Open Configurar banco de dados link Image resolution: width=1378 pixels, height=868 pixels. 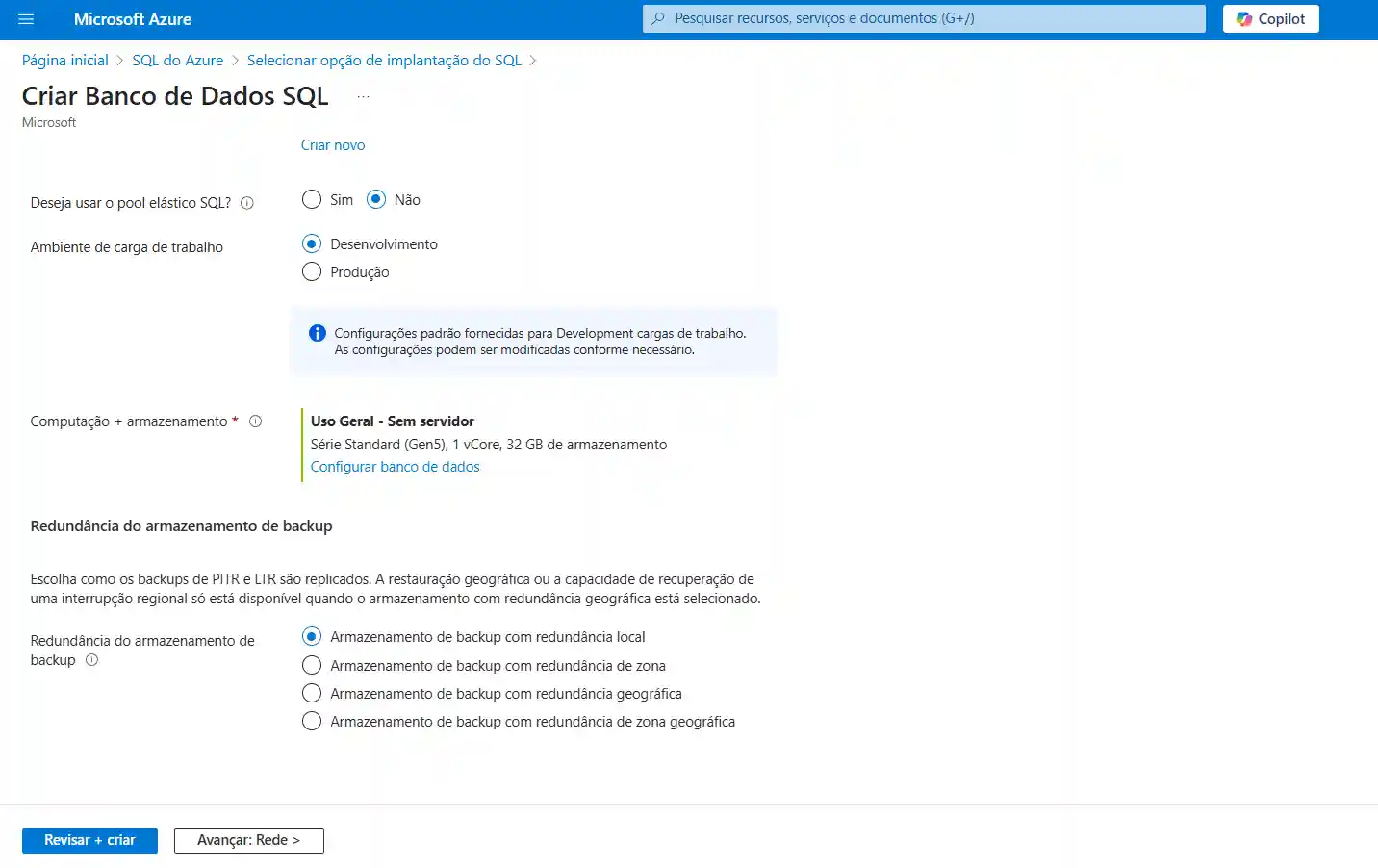click(395, 467)
